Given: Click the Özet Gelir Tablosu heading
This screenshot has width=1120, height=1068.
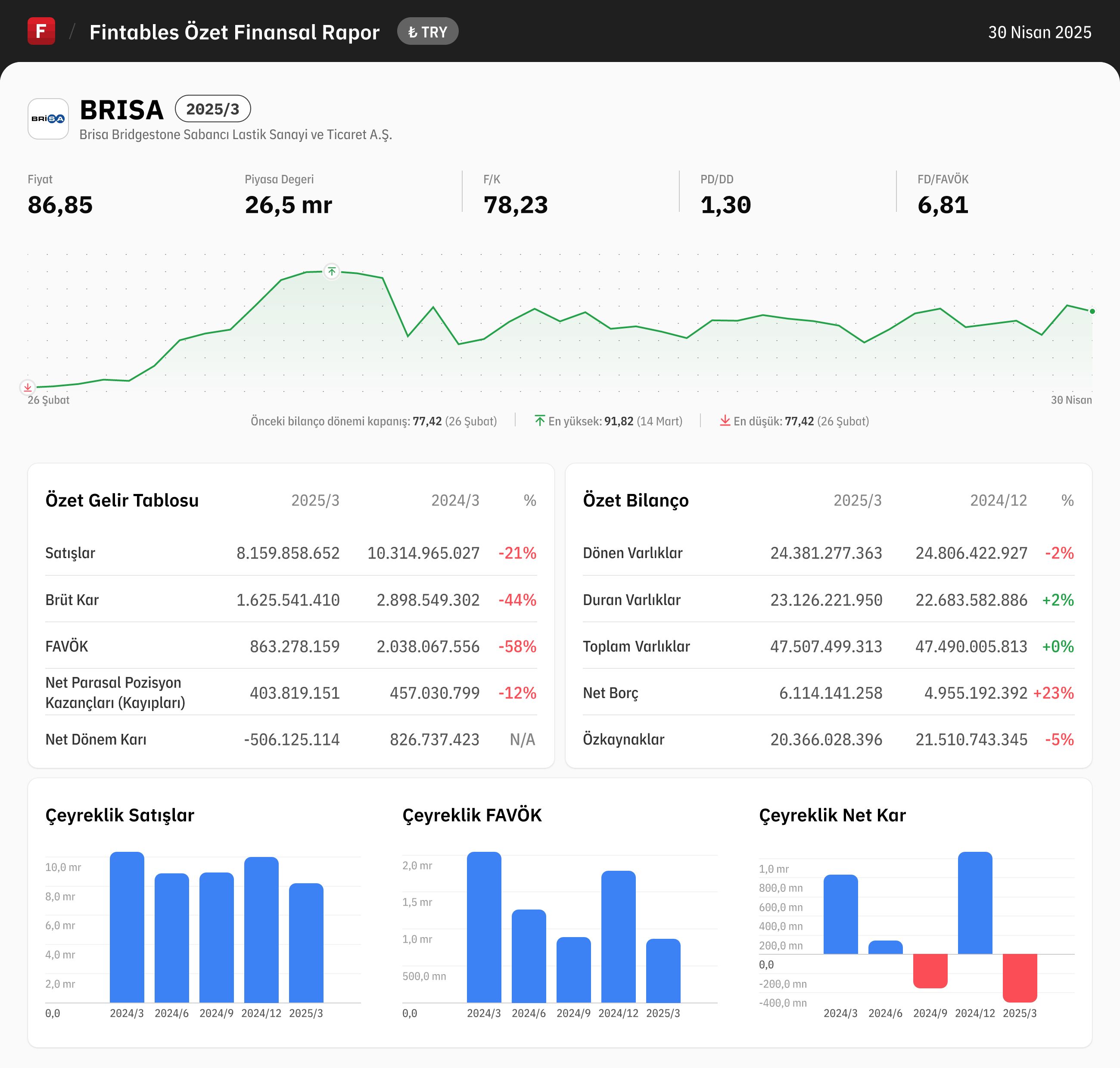Looking at the screenshot, I should (122, 500).
